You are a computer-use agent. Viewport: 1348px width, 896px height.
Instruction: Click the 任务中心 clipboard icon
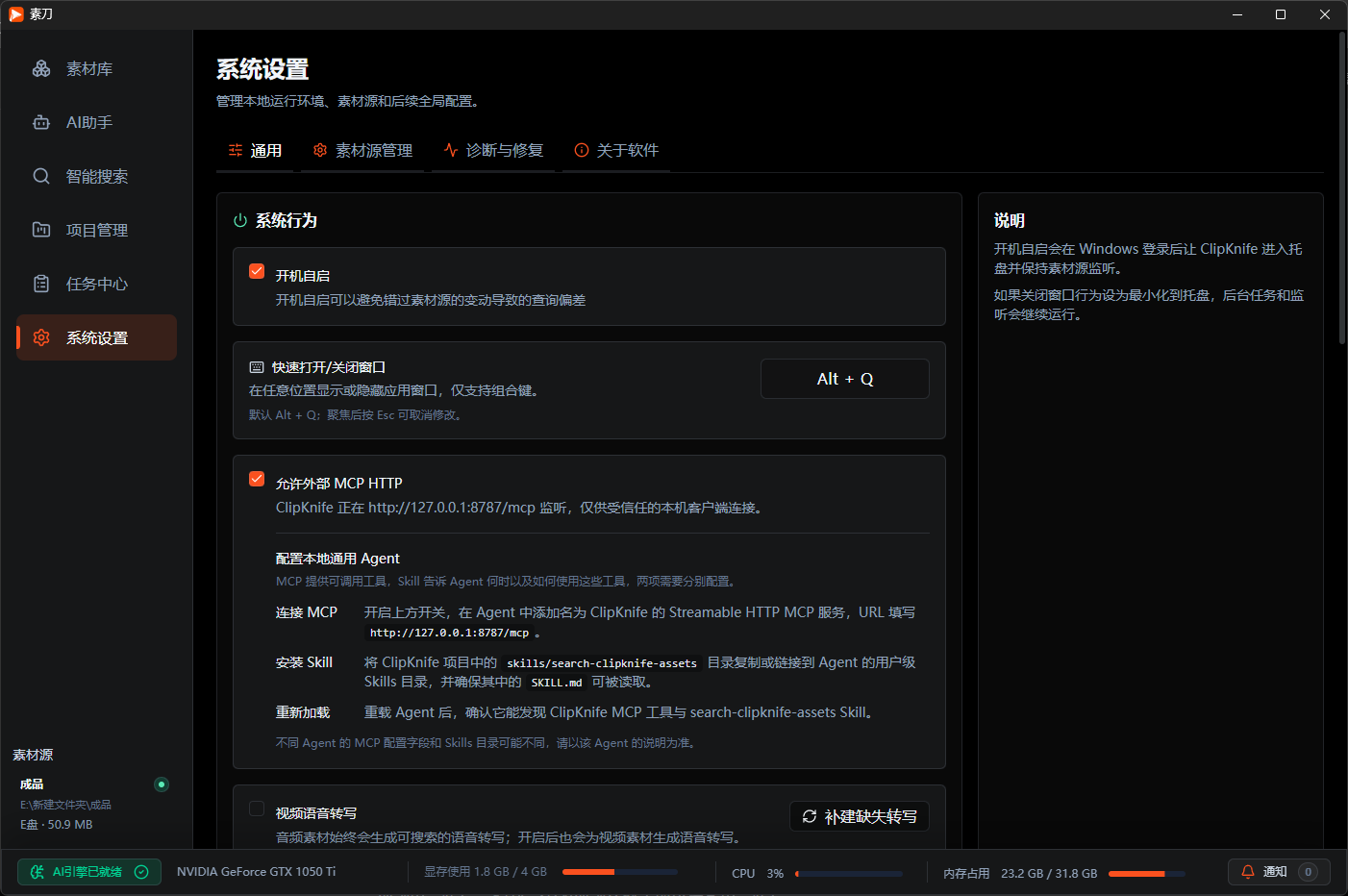(x=41, y=284)
